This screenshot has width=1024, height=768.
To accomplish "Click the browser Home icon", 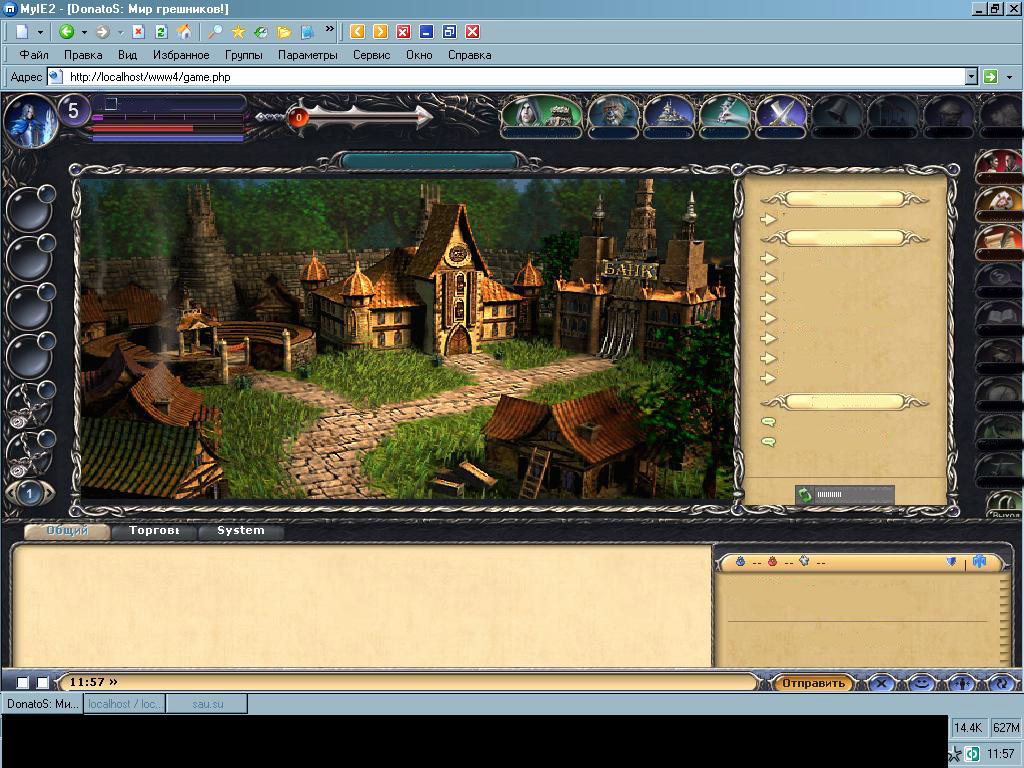I will coord(183,32).
